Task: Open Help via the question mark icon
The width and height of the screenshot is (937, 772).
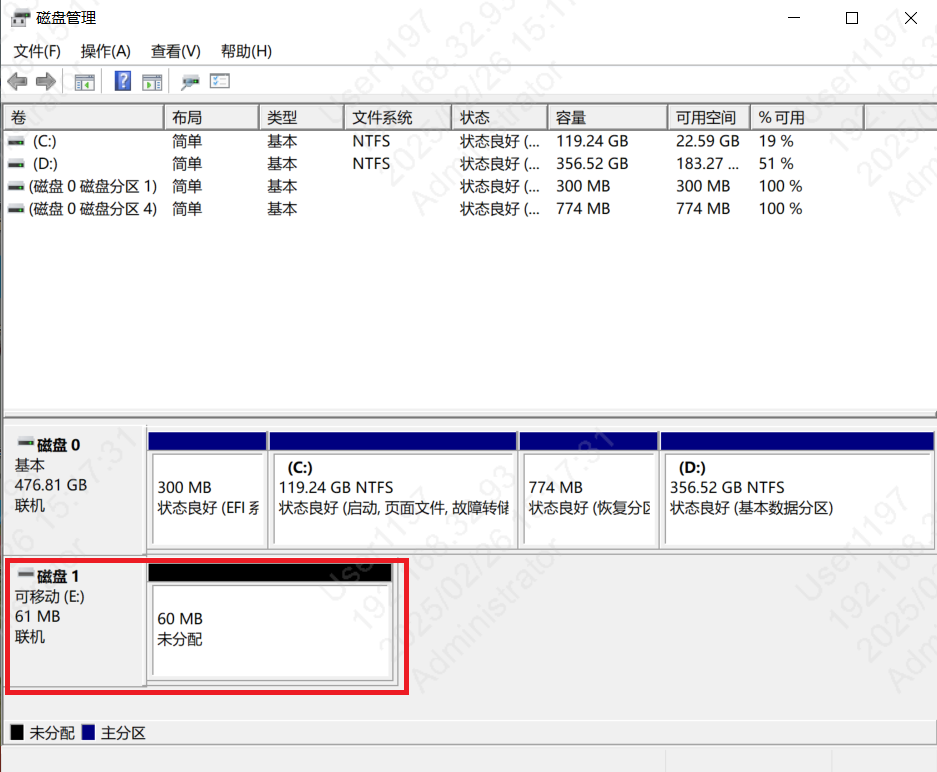Action: click(122, 81)
